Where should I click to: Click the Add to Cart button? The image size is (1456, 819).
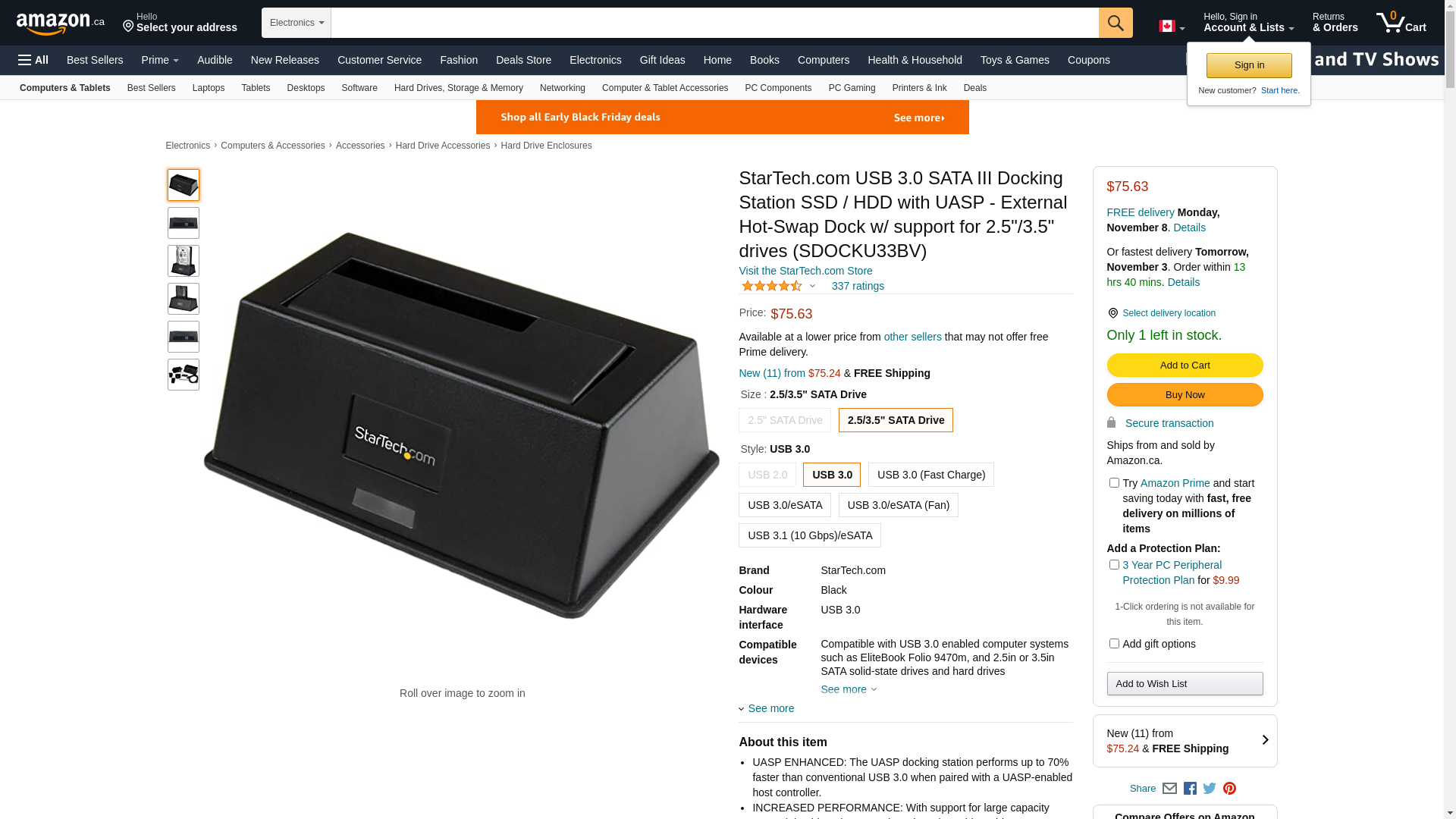(1185, 366)
